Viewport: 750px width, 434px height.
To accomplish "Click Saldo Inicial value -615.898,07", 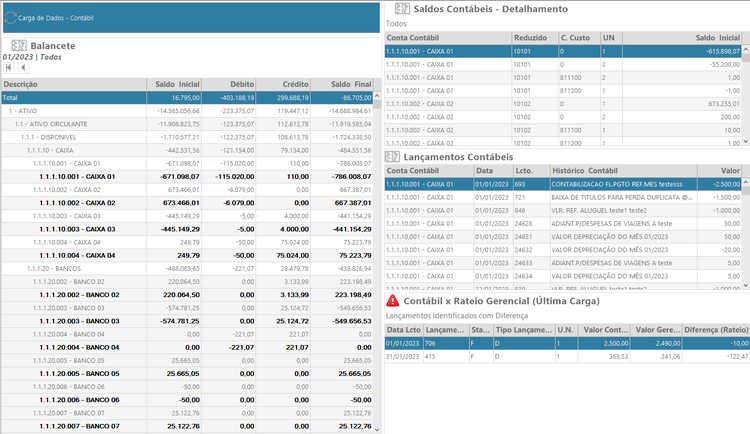I will pos(723,51).
